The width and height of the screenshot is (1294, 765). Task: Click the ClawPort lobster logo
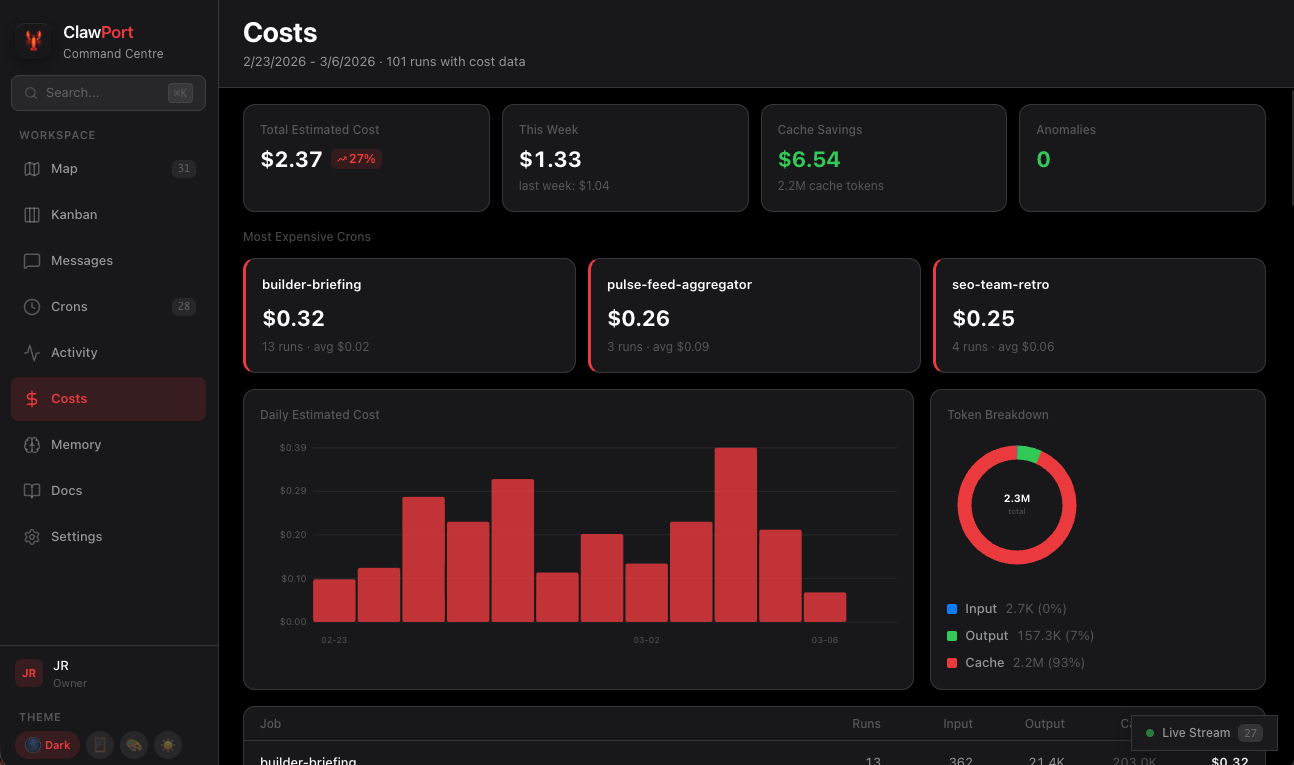click(x=31, y=42)
